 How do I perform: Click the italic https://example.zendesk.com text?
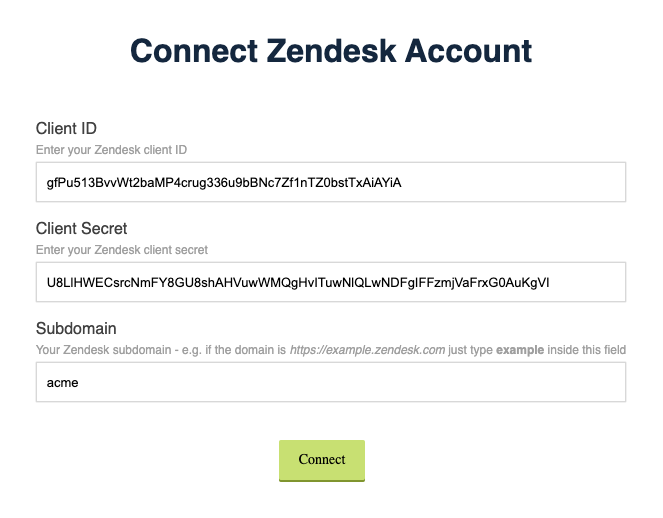pyautogui.click(x=366, y=350)
